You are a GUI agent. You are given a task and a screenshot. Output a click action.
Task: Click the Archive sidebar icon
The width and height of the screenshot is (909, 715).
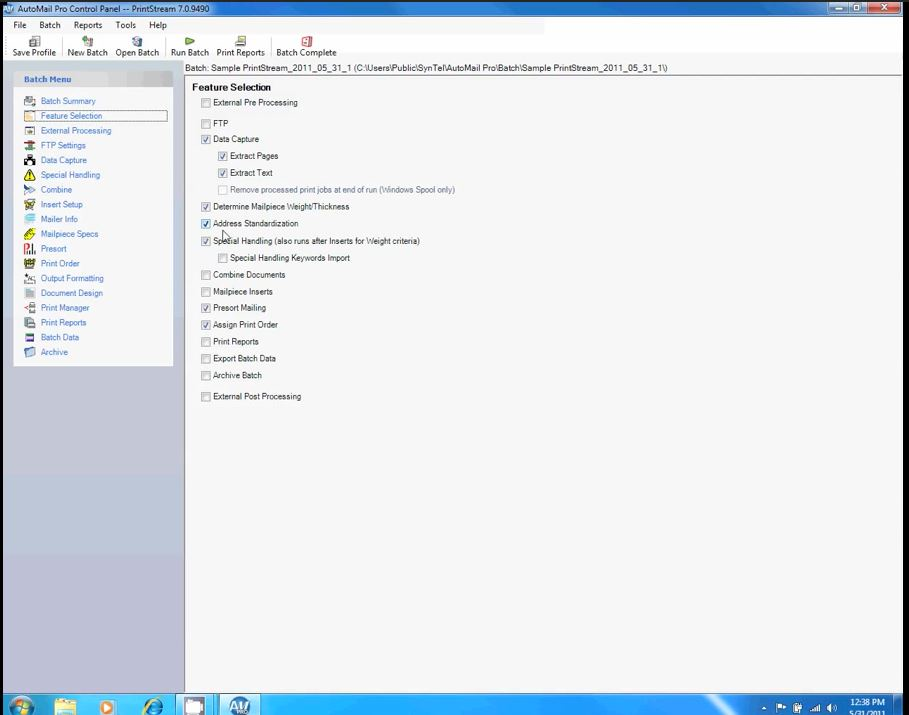29,352
